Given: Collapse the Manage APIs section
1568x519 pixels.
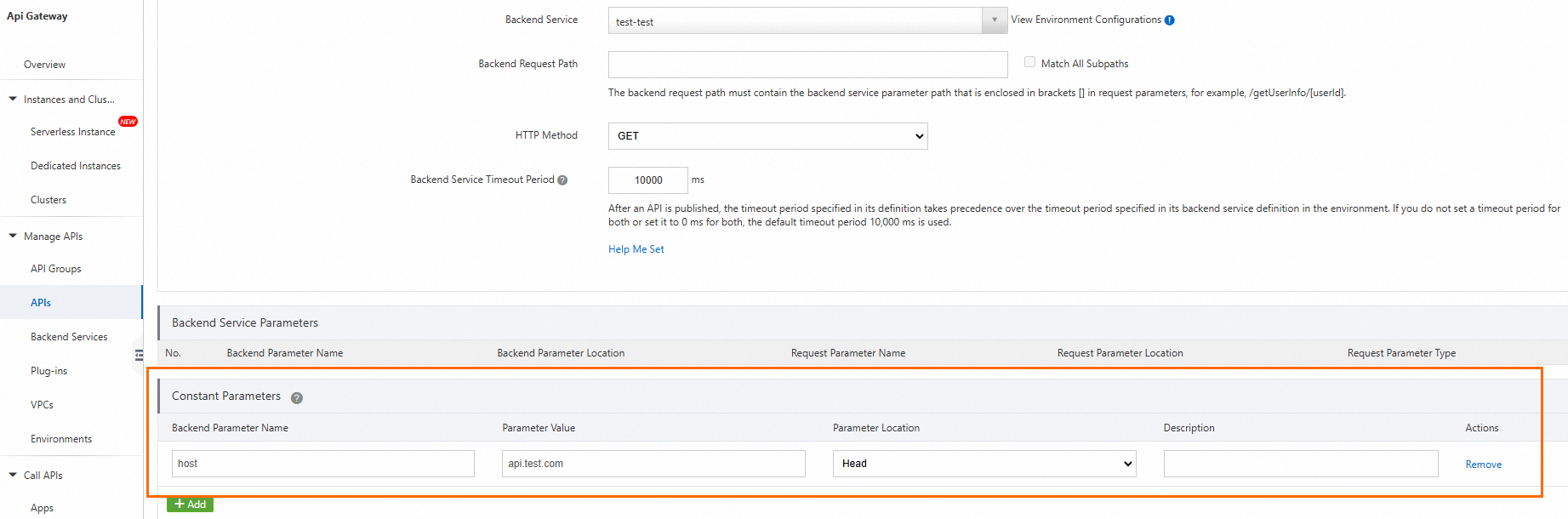Looking at the screenshot, I should [x=13, y=237].
